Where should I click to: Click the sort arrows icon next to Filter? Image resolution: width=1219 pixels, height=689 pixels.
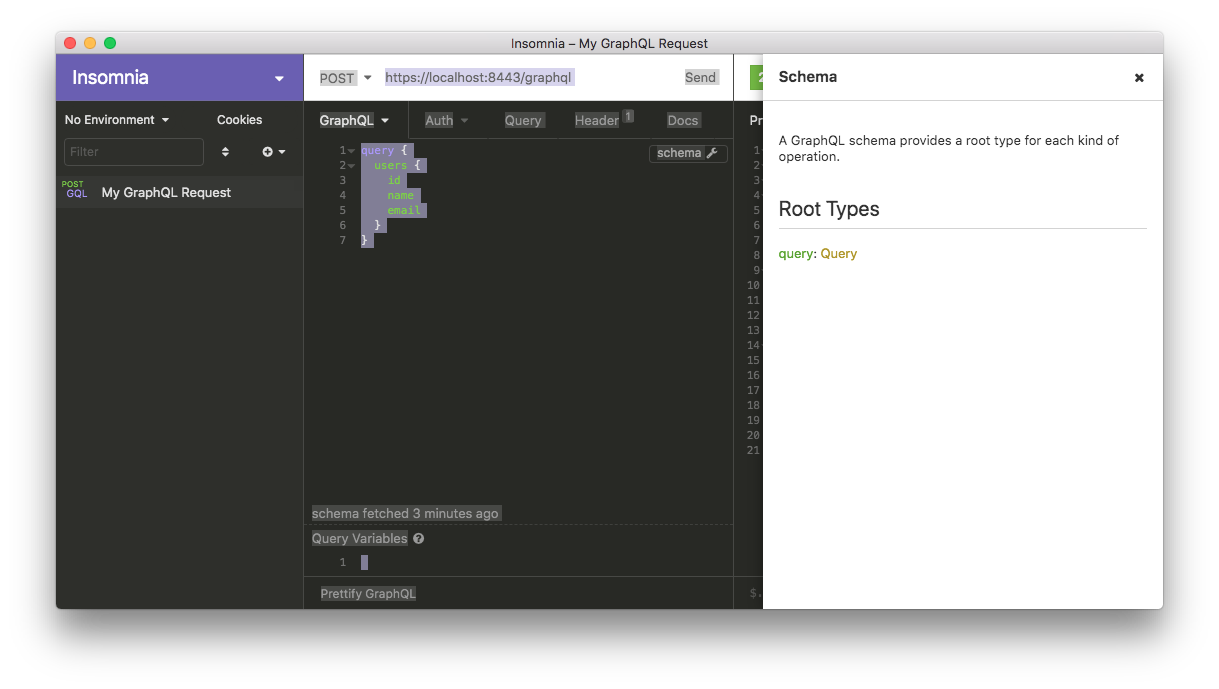pos(225,152)
